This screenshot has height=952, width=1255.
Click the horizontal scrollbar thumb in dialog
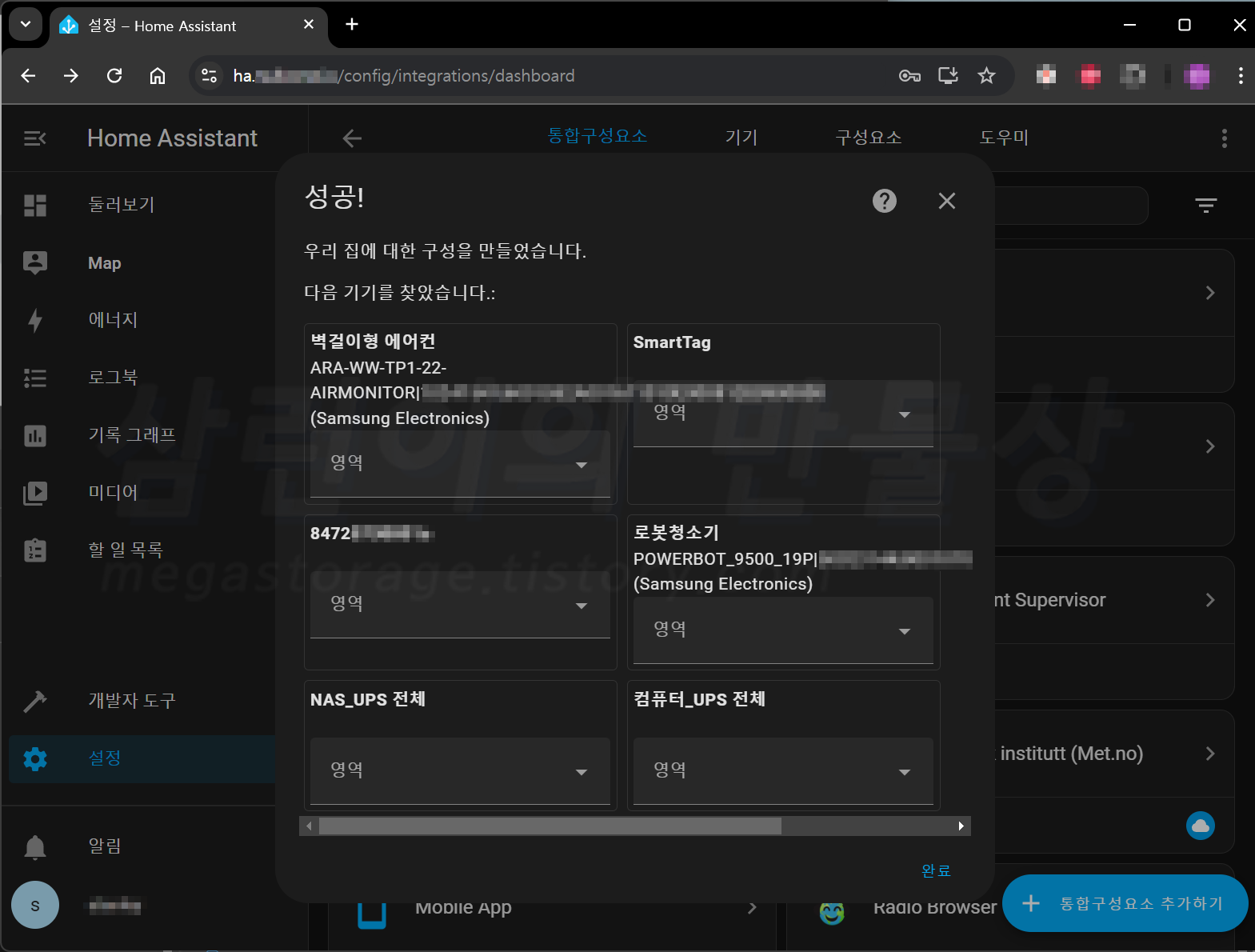(550, 826)
